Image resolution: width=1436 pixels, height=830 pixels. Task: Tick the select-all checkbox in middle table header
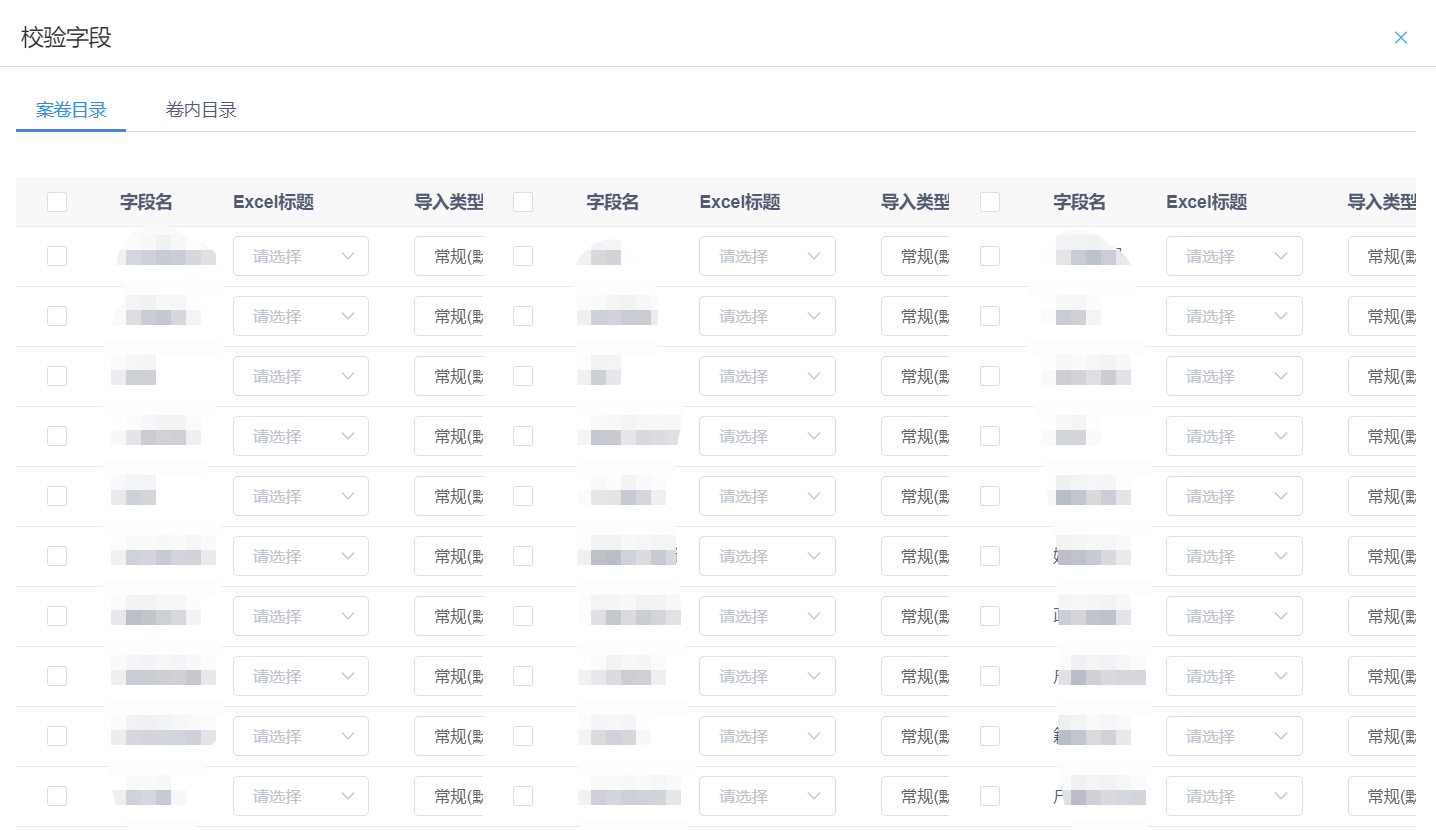(523, 202)
